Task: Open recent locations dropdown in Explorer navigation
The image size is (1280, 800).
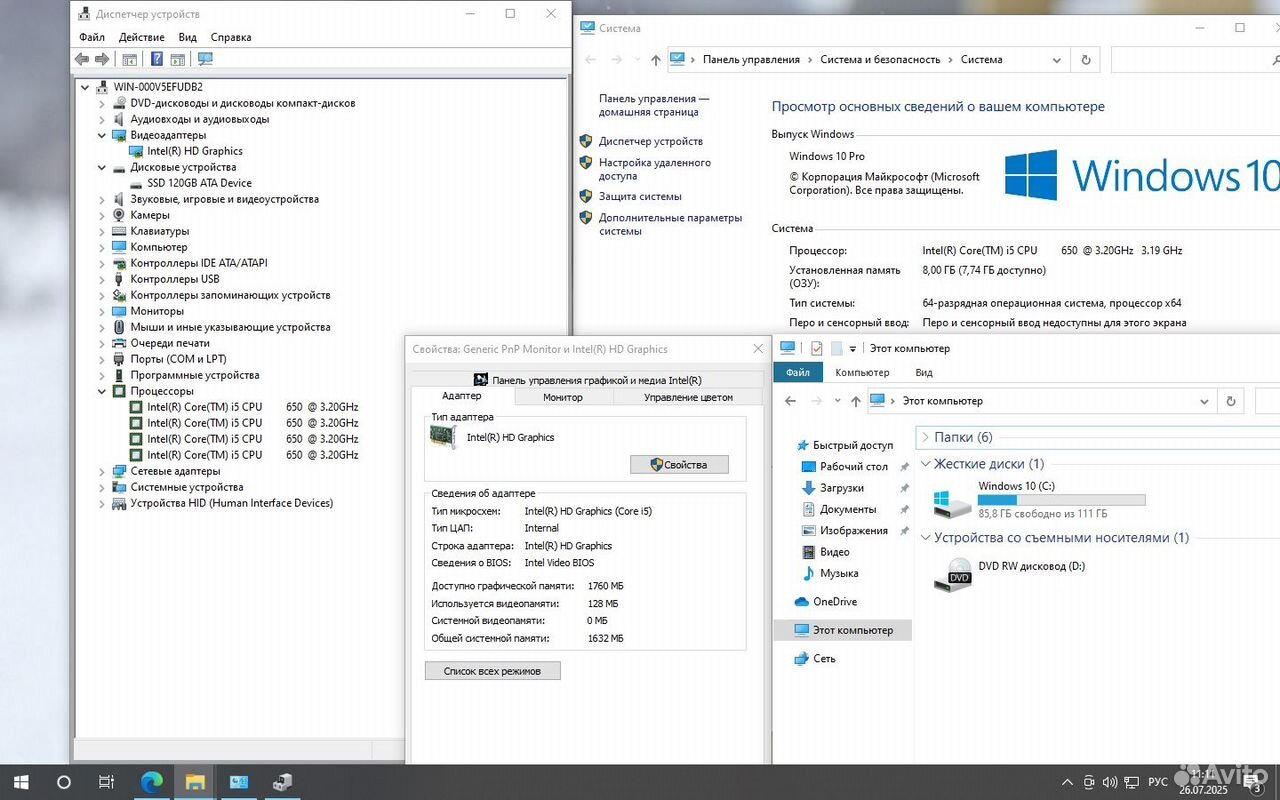Action: pyautogui.click(x=837, y=401)
